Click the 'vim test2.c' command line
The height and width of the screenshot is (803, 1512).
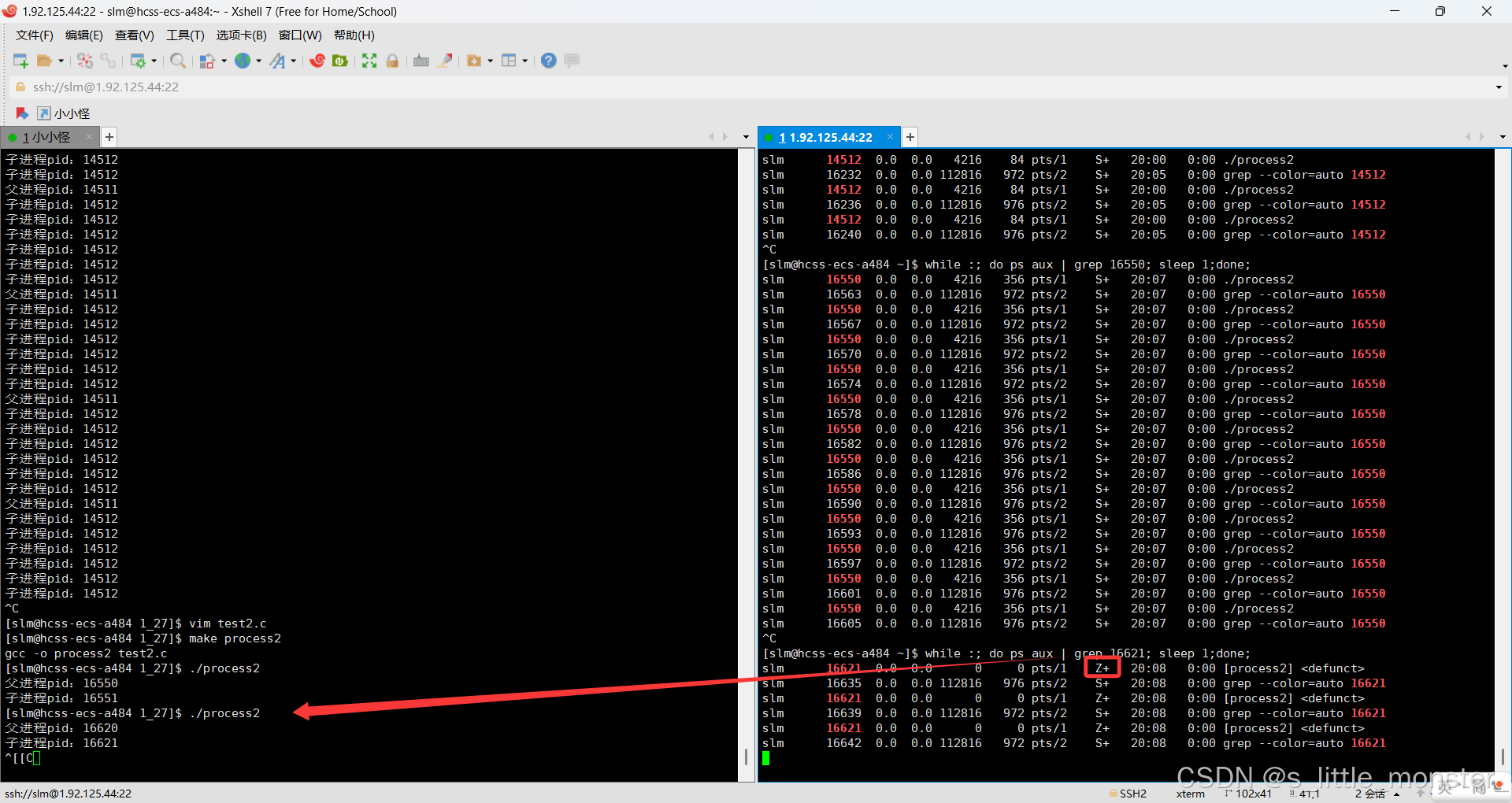135,624
